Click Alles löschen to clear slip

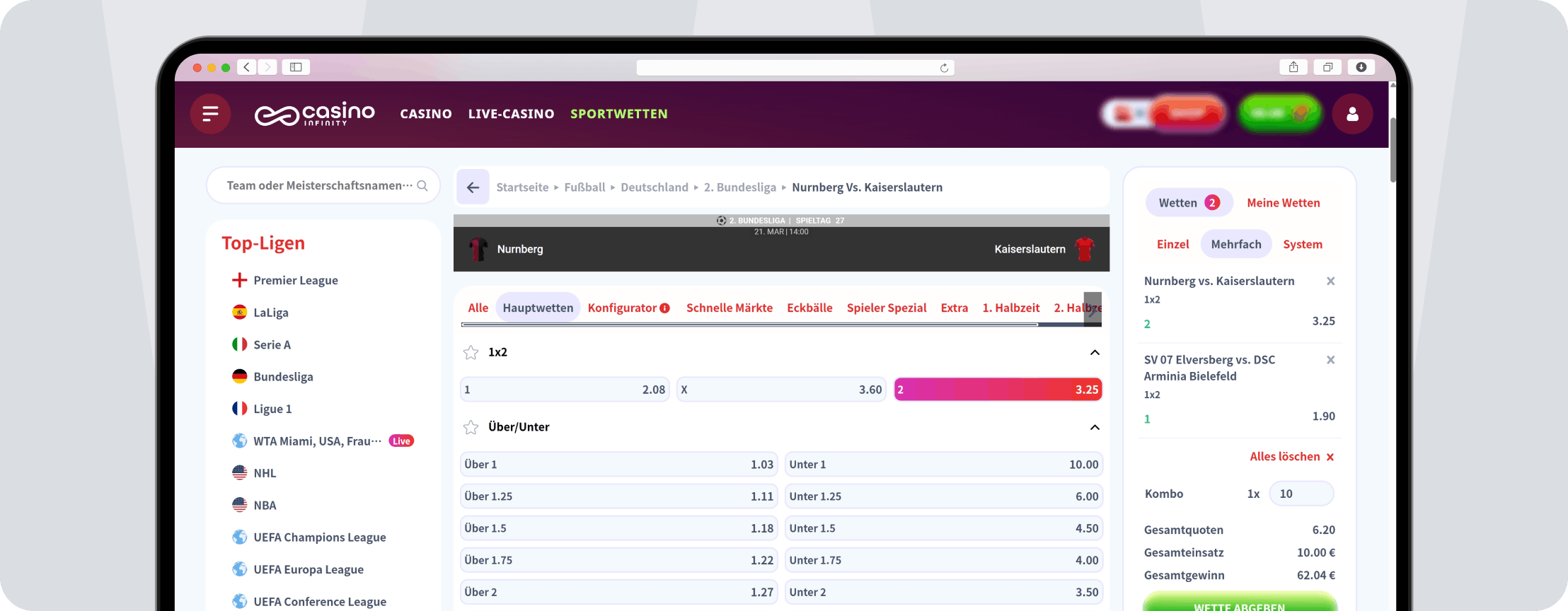pyautogui.click(x=1291, y=457)
